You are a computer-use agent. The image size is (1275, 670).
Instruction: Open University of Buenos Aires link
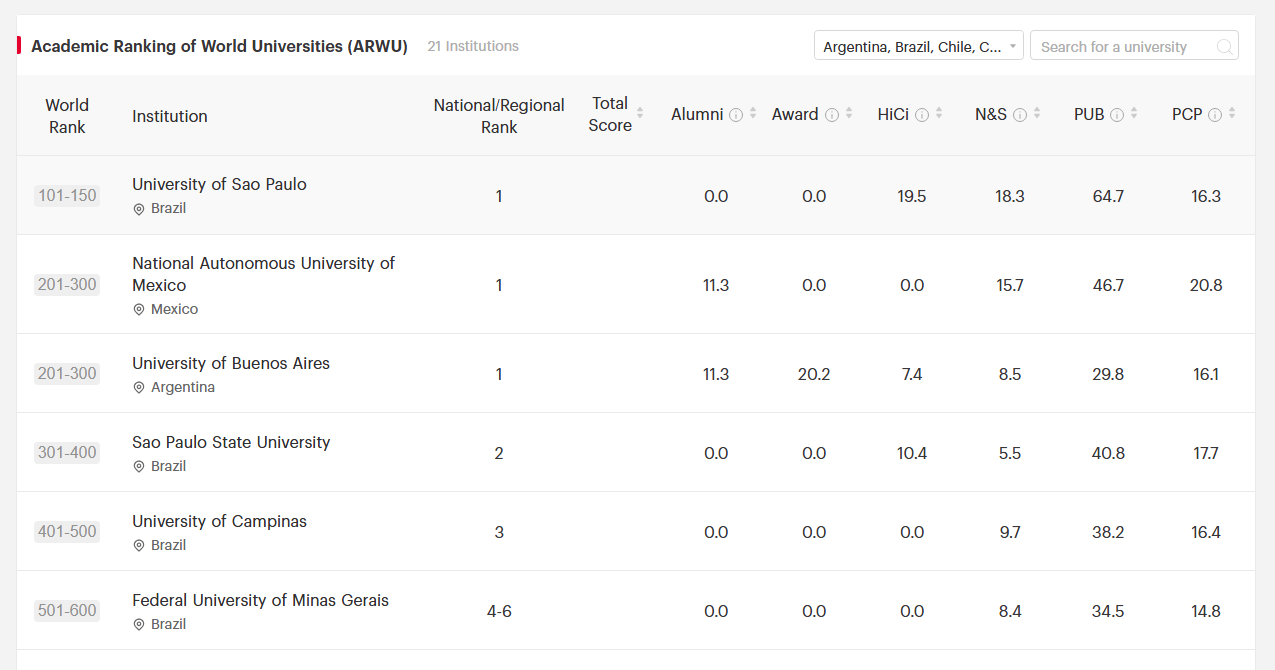pyautogui.click(x=231, y=363)
